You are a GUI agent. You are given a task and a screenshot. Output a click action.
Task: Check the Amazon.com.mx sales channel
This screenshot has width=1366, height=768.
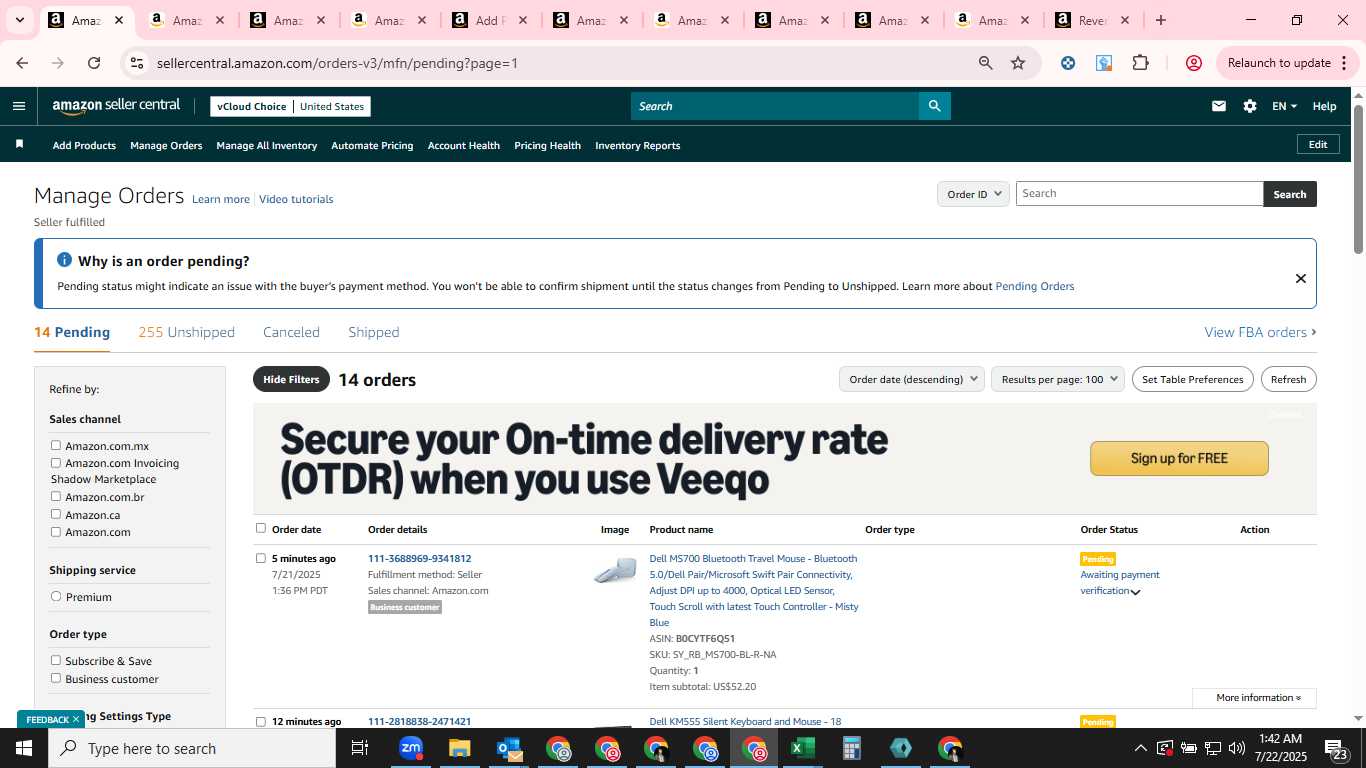pyautogui.click(x=56, y=446)
